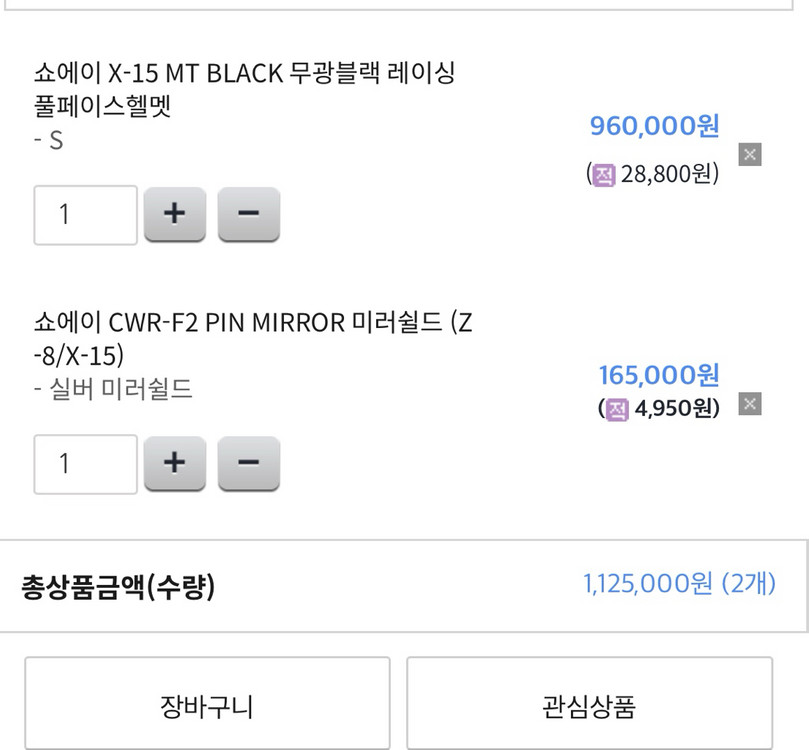The image size is (809, 750).
Task: Increase quantity of the X-15 MT BLACK helmet
Action: pos(175,214)
